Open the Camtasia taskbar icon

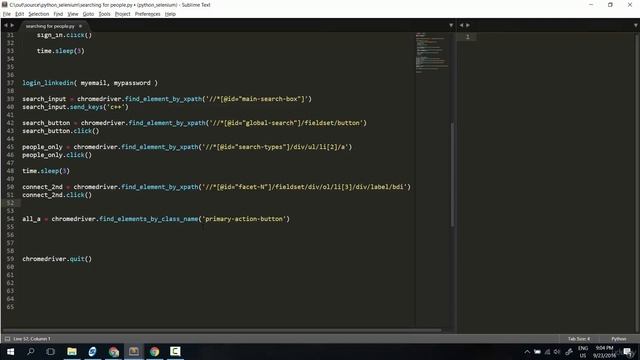pyautogui.click(x=176, y=351)
